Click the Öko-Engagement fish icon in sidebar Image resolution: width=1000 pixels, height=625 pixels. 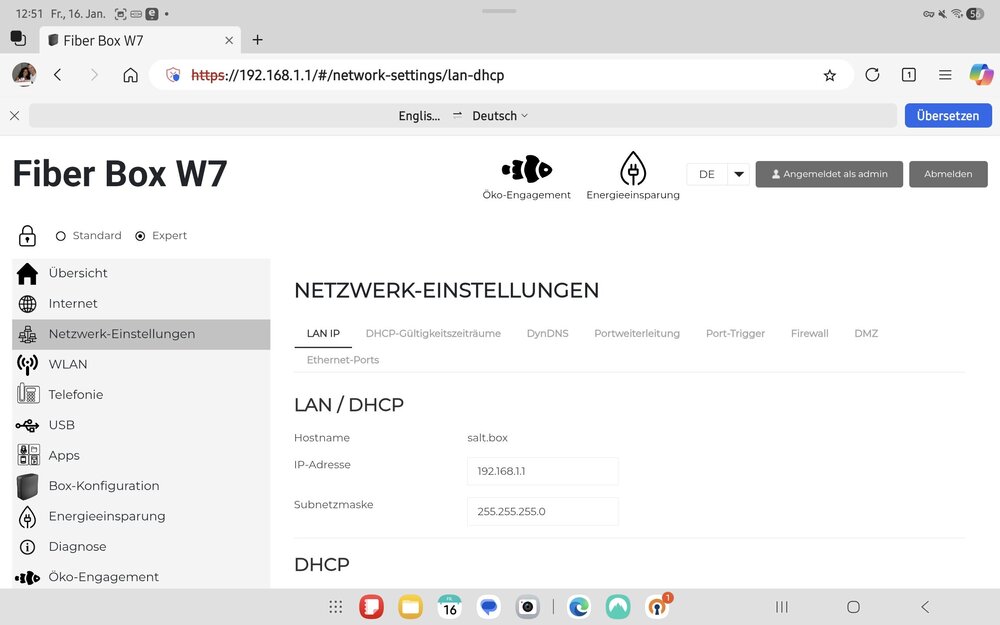click(x=27, y=577)
